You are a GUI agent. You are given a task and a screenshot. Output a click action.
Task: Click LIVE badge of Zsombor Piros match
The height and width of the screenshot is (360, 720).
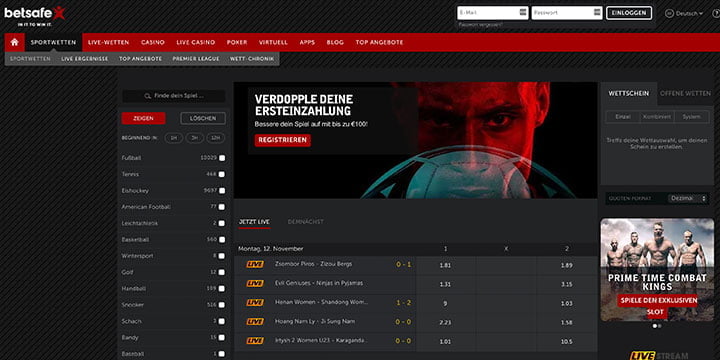click(x=255, y=264)
